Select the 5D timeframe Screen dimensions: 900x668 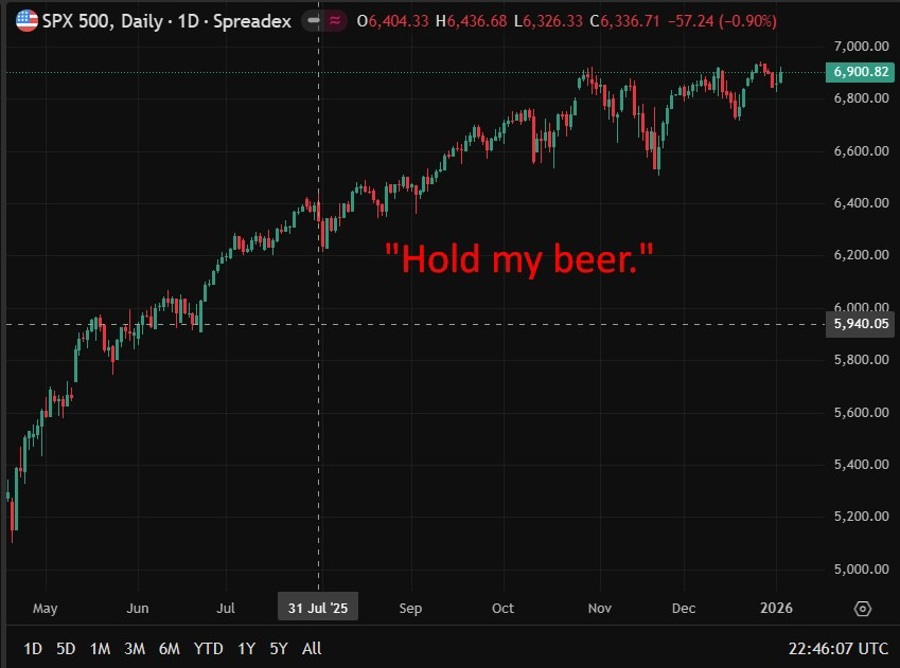point(65,648)
